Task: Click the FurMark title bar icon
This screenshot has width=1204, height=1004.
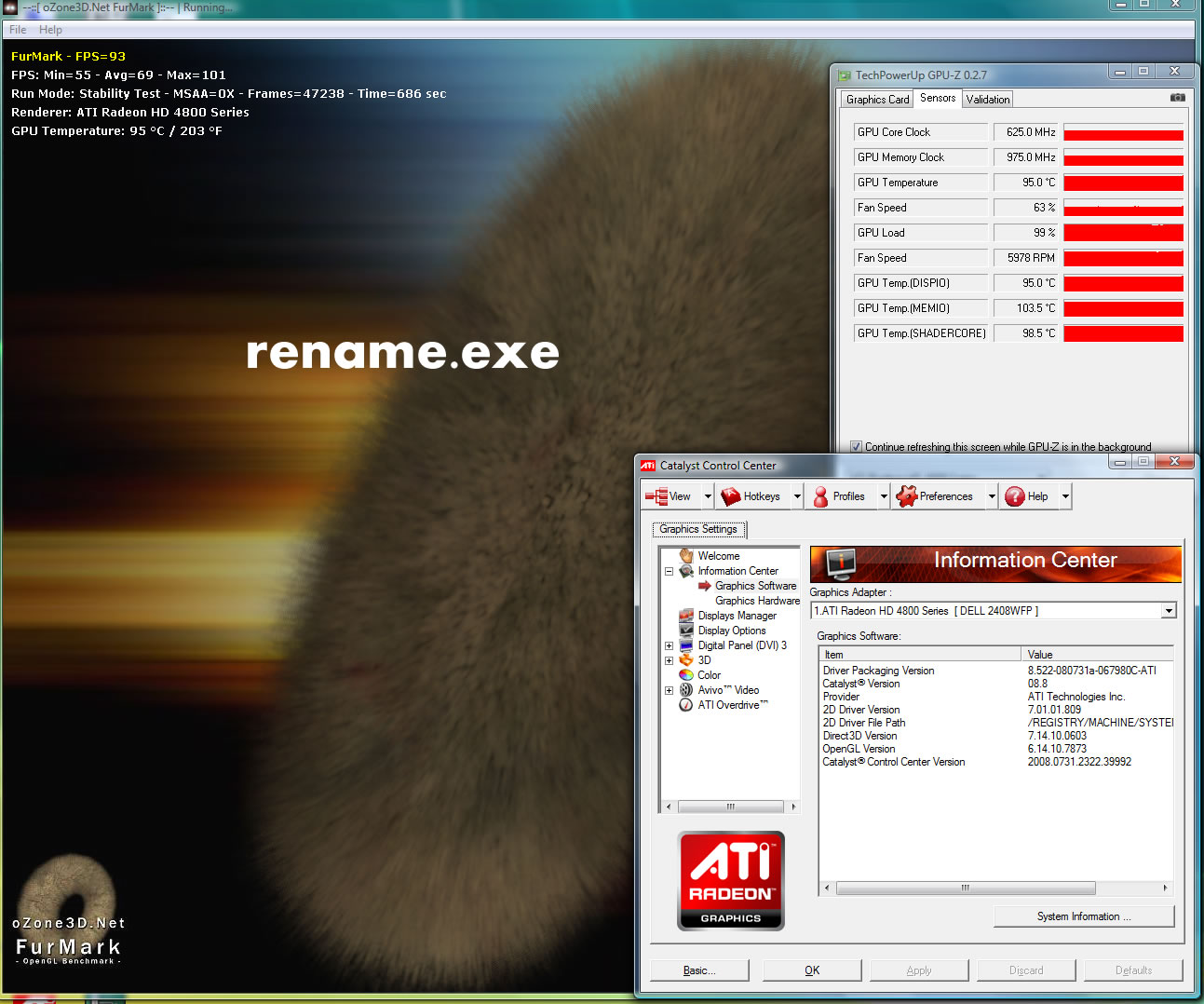Action: (10, 7)
